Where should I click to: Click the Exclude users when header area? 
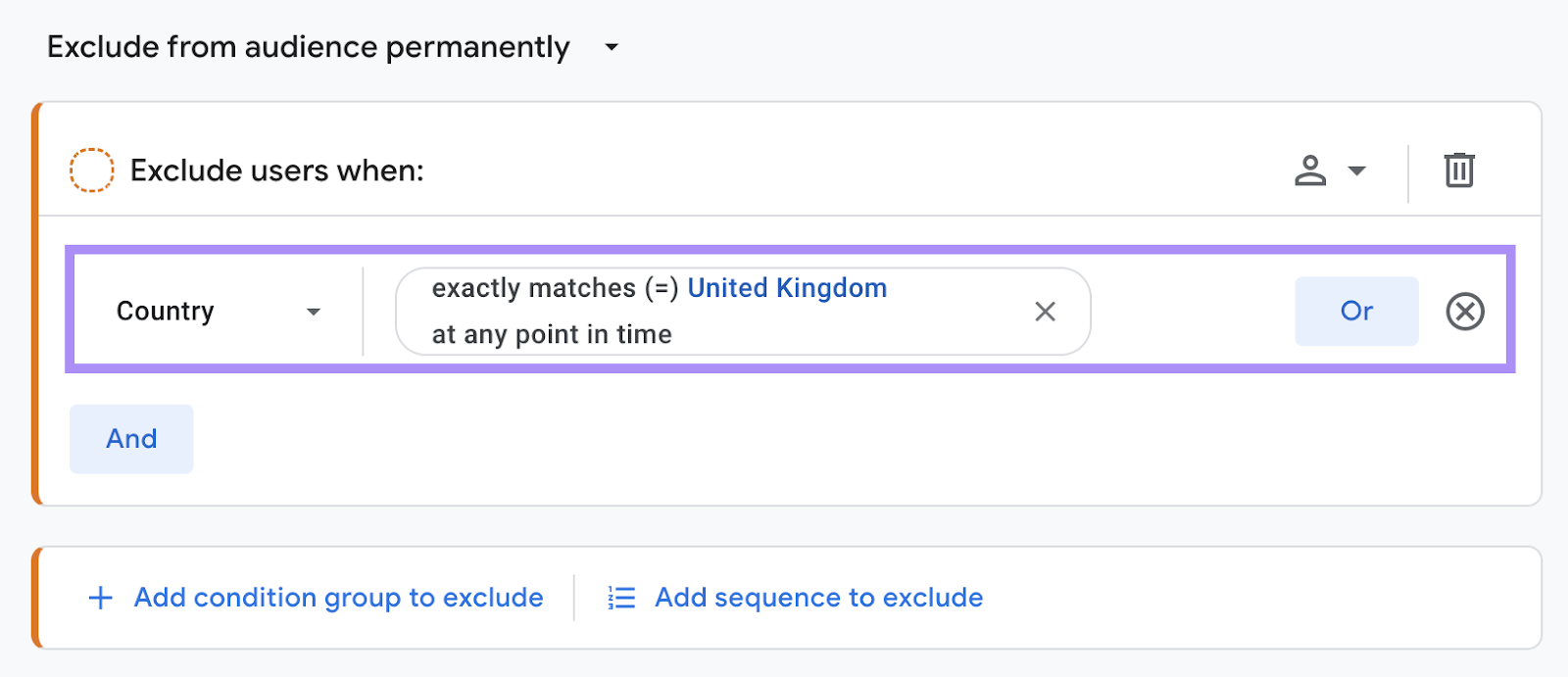point(276,170)
